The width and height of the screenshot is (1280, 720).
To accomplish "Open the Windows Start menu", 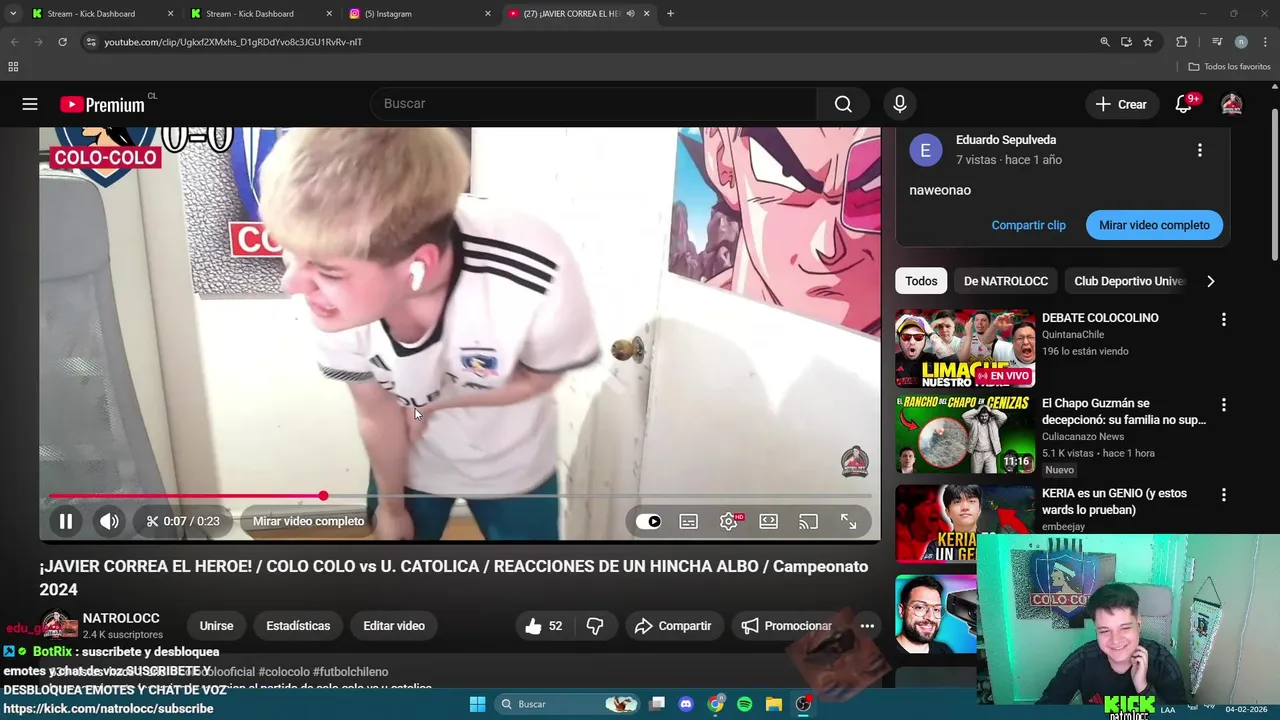I will point(477,704).
